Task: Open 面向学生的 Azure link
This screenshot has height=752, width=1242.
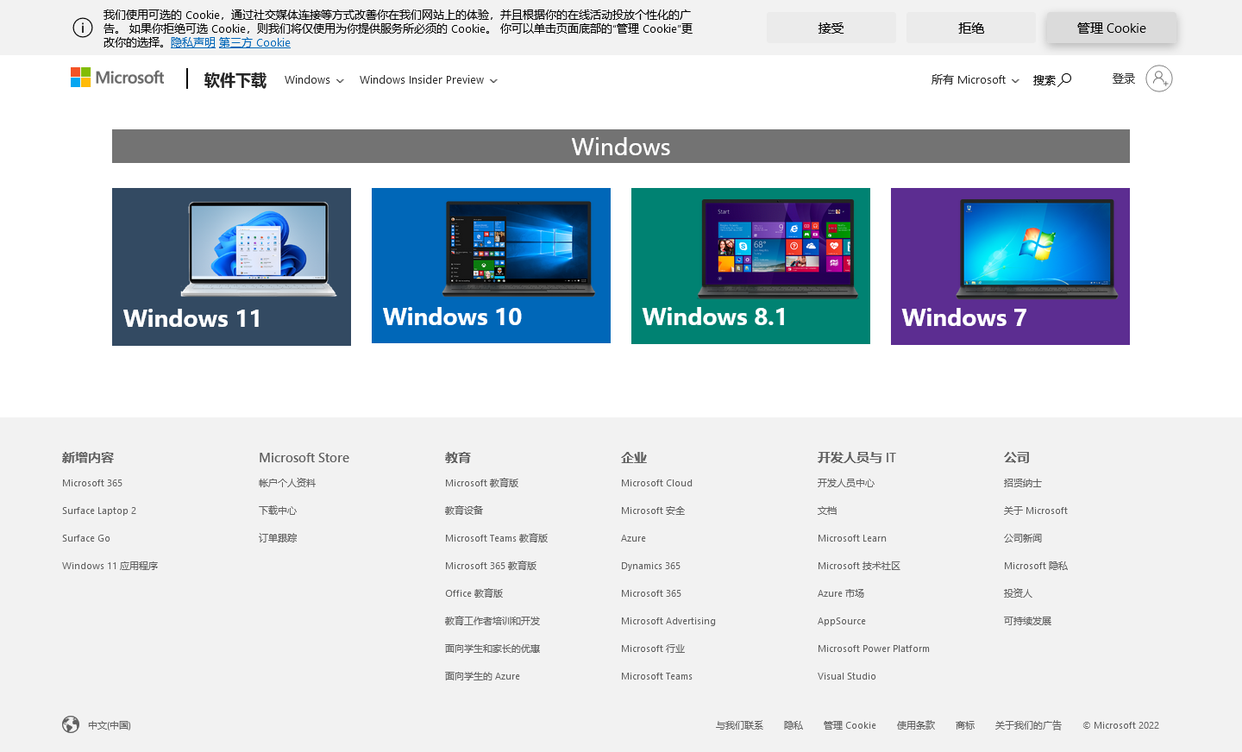Action: tap(482, 677)
